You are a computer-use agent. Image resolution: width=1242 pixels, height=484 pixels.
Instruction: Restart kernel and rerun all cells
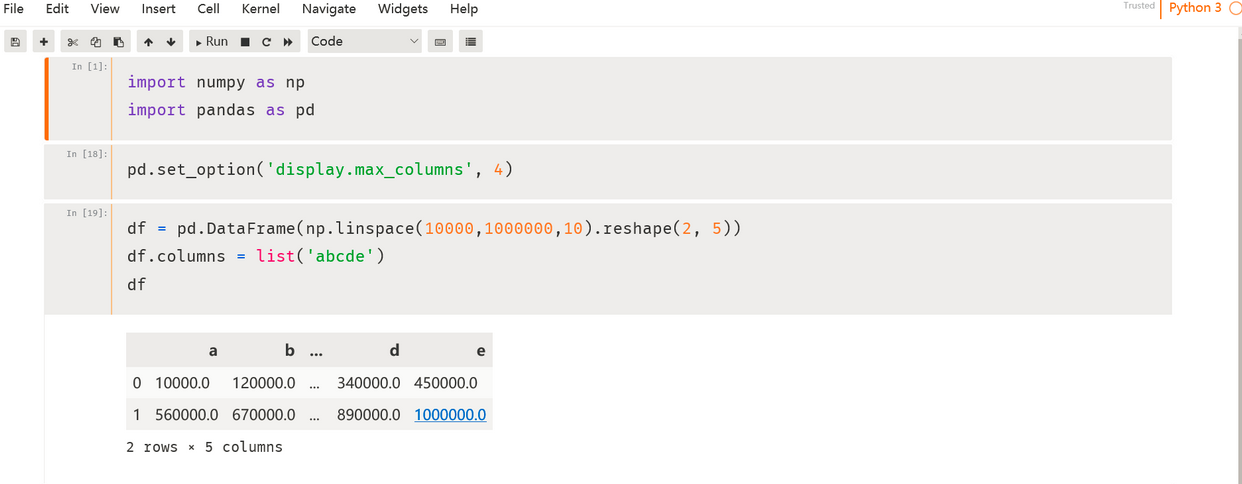[288, 42]
